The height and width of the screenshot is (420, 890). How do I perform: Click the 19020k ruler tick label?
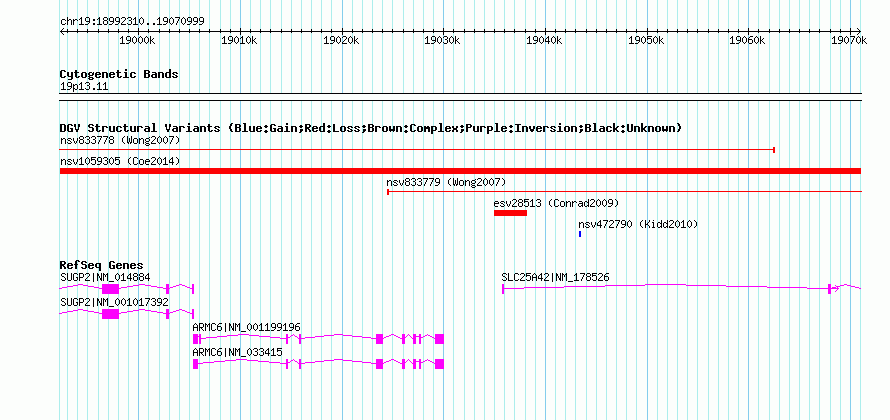[x=341, y=40]
